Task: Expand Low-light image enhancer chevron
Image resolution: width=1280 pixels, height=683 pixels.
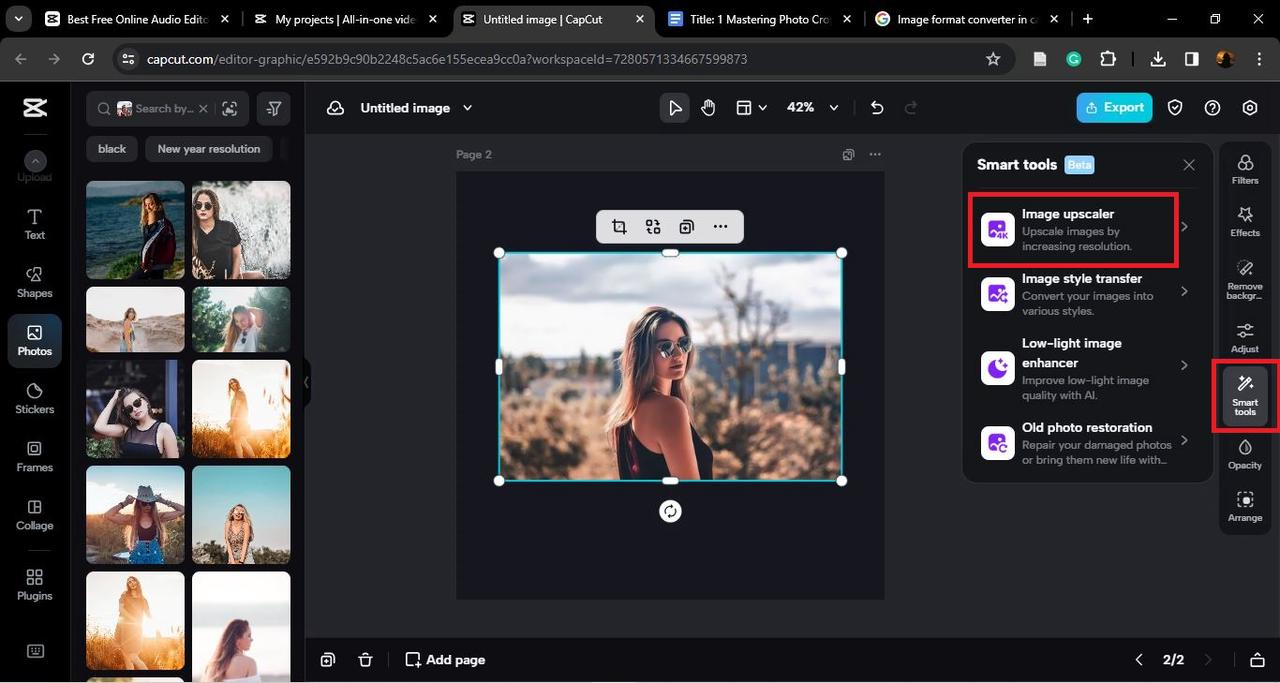Action: pos(1185,365)
